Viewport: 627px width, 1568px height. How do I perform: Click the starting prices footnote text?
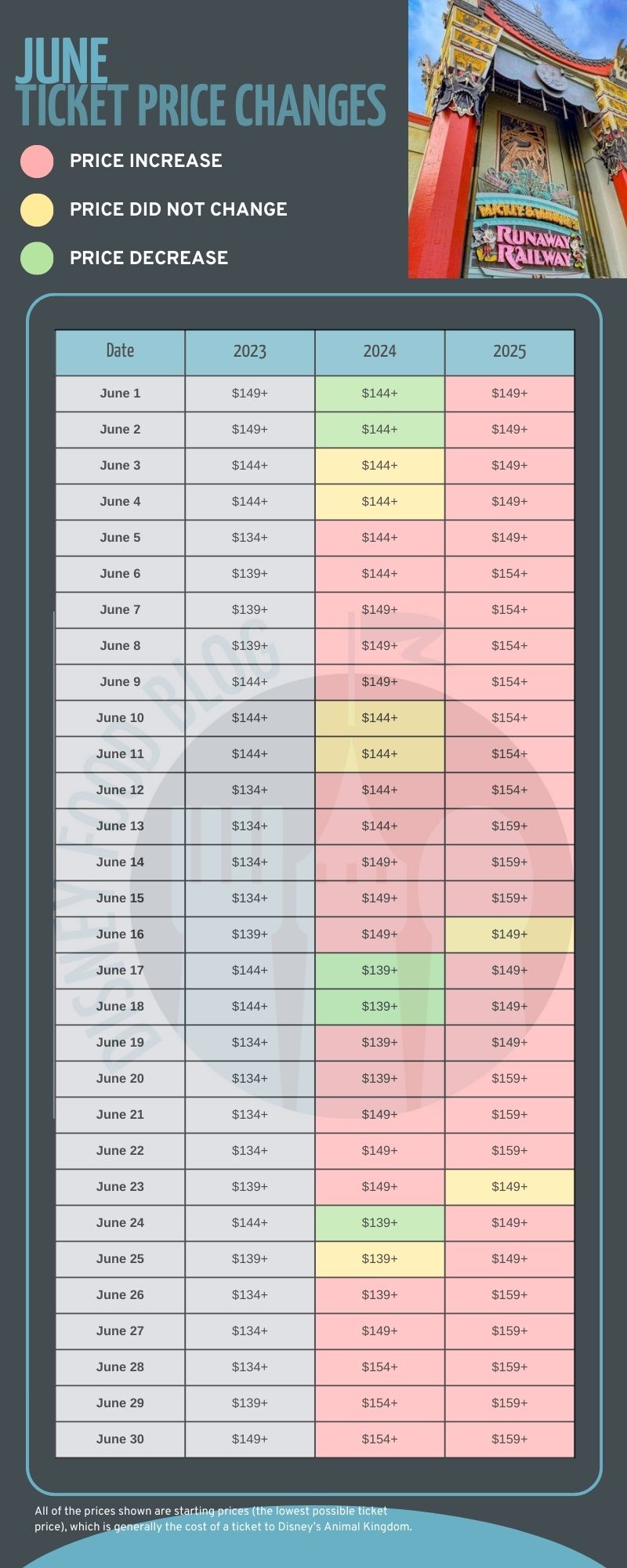point(223,1519)
